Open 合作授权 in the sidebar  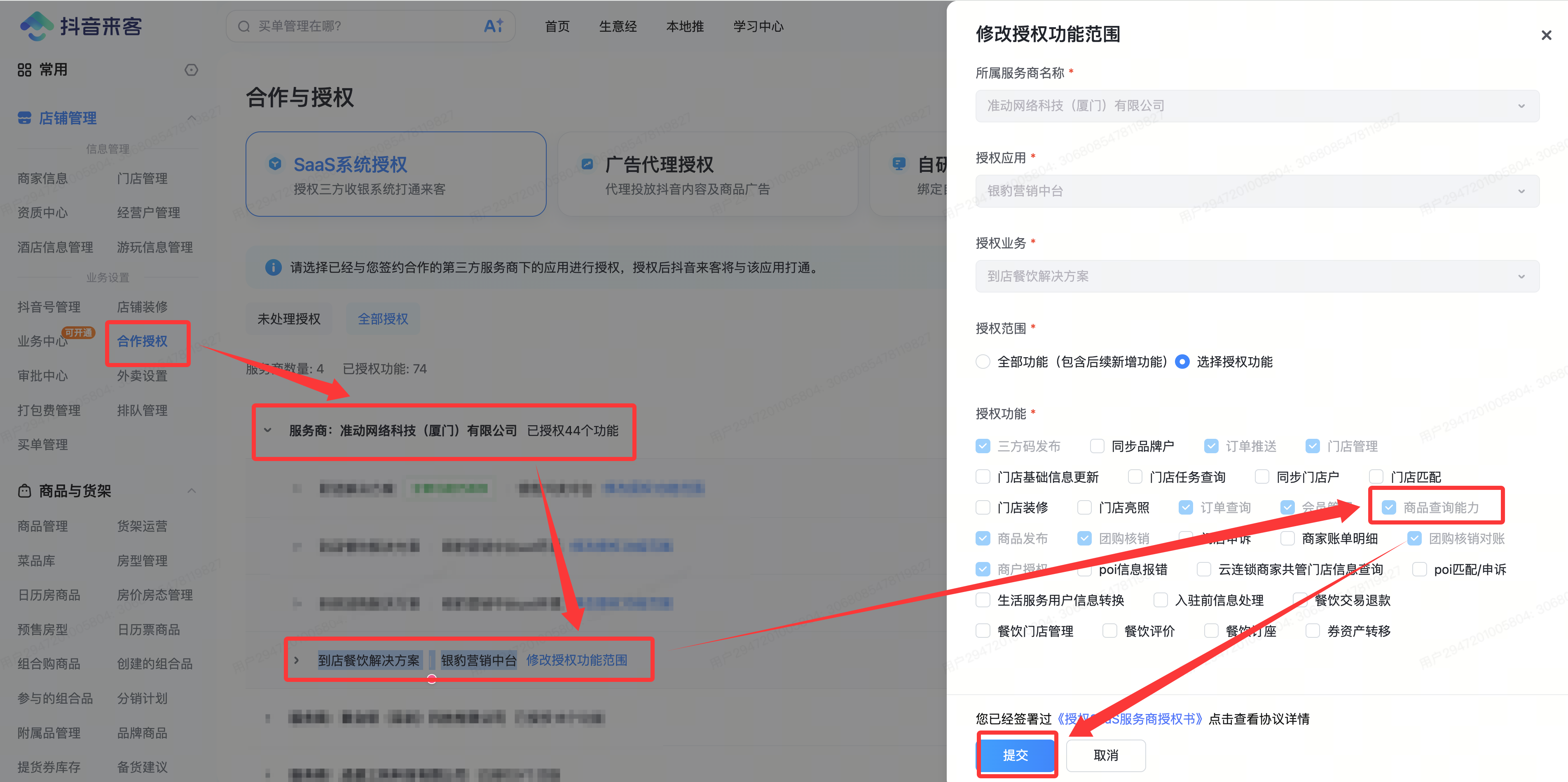(143, 342)
